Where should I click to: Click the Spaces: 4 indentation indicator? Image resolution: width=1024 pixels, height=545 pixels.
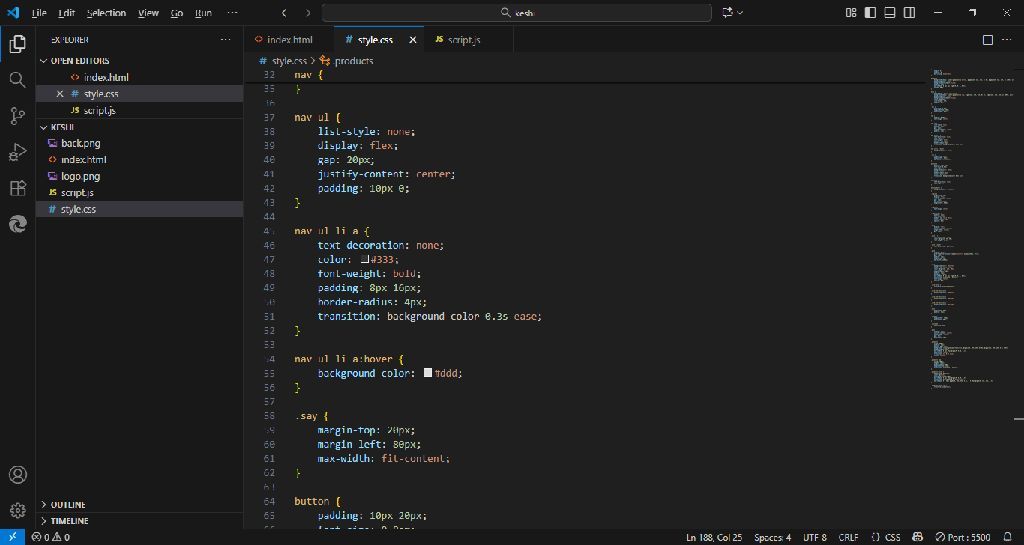click(x=772, y=537)
